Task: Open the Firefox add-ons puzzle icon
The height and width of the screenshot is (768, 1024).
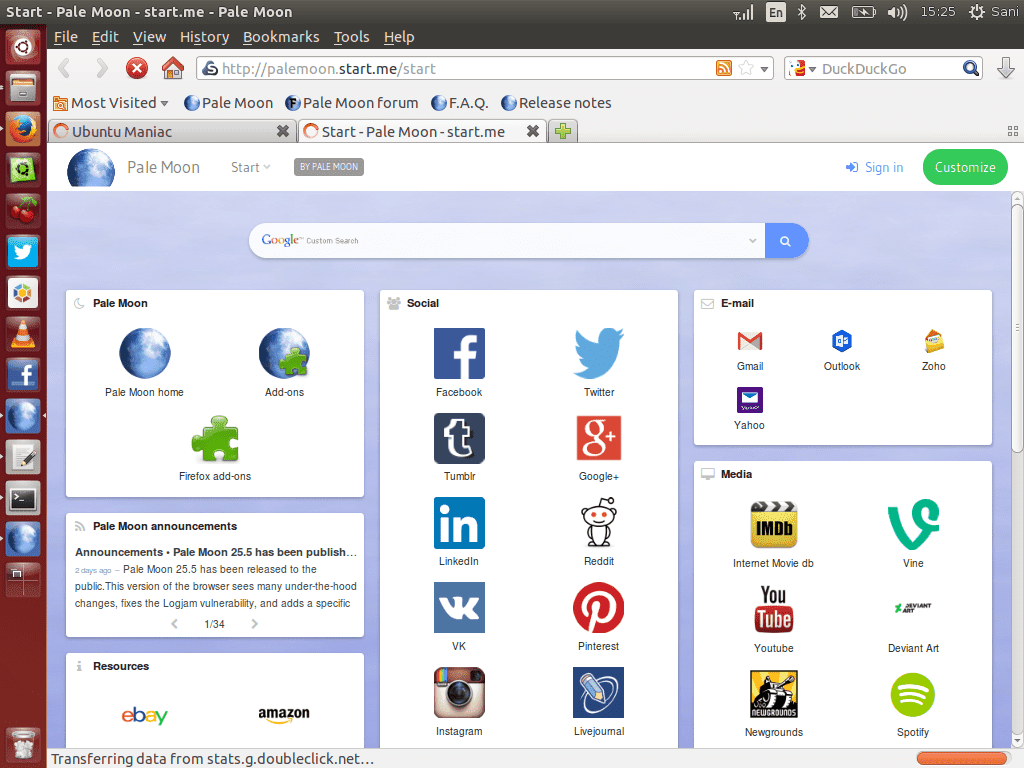Action: point(215,438)
